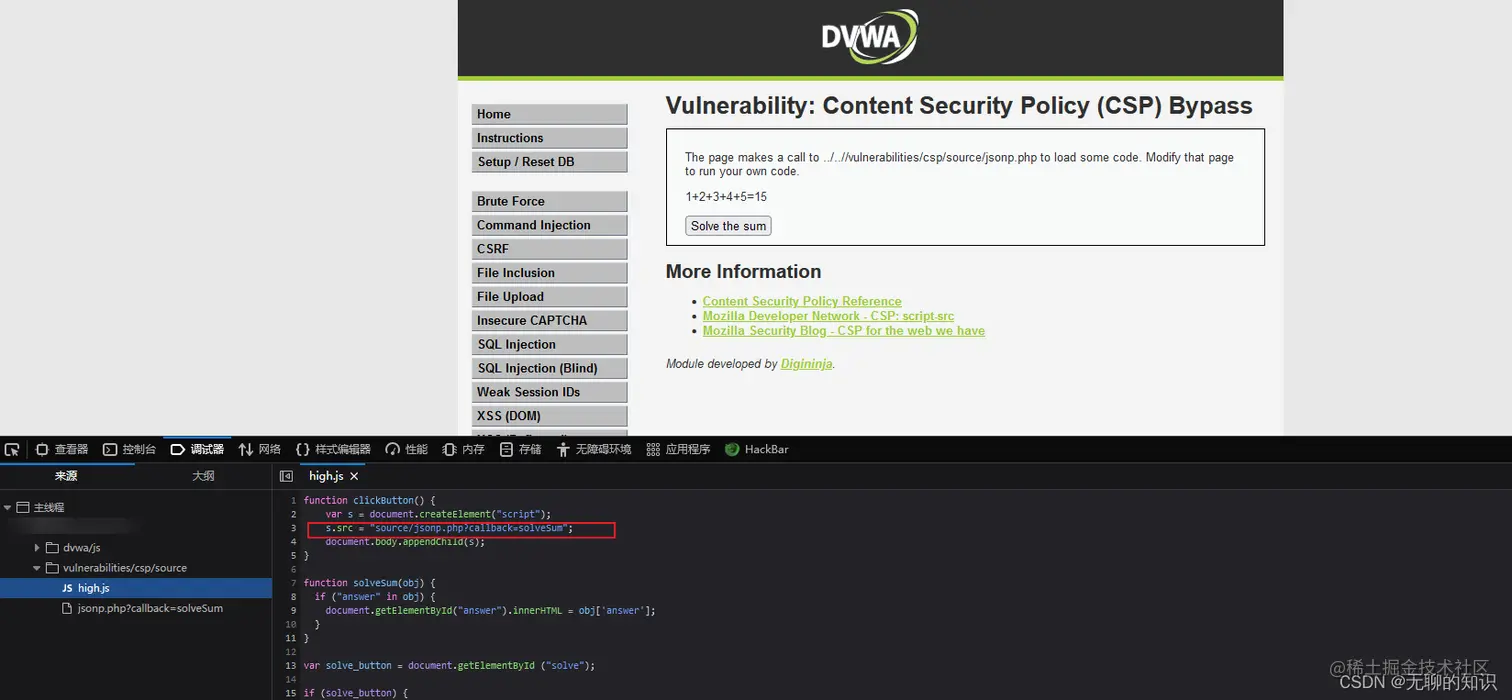This screenshot has height=700, width=1512.
Task: Select the high.js editor tab
Action: (x=326, y=477)
